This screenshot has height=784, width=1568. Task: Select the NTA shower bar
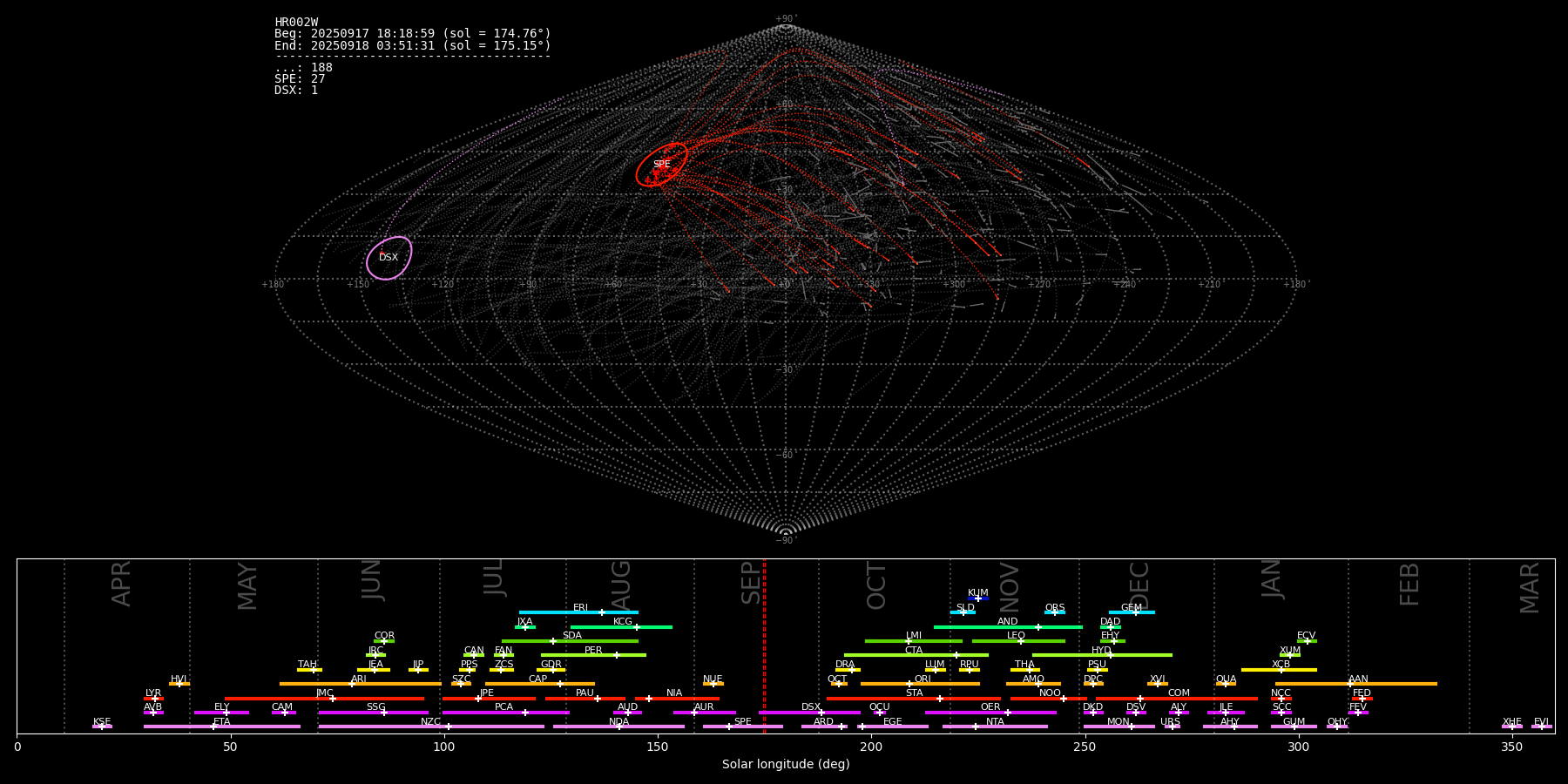point(995,727)
